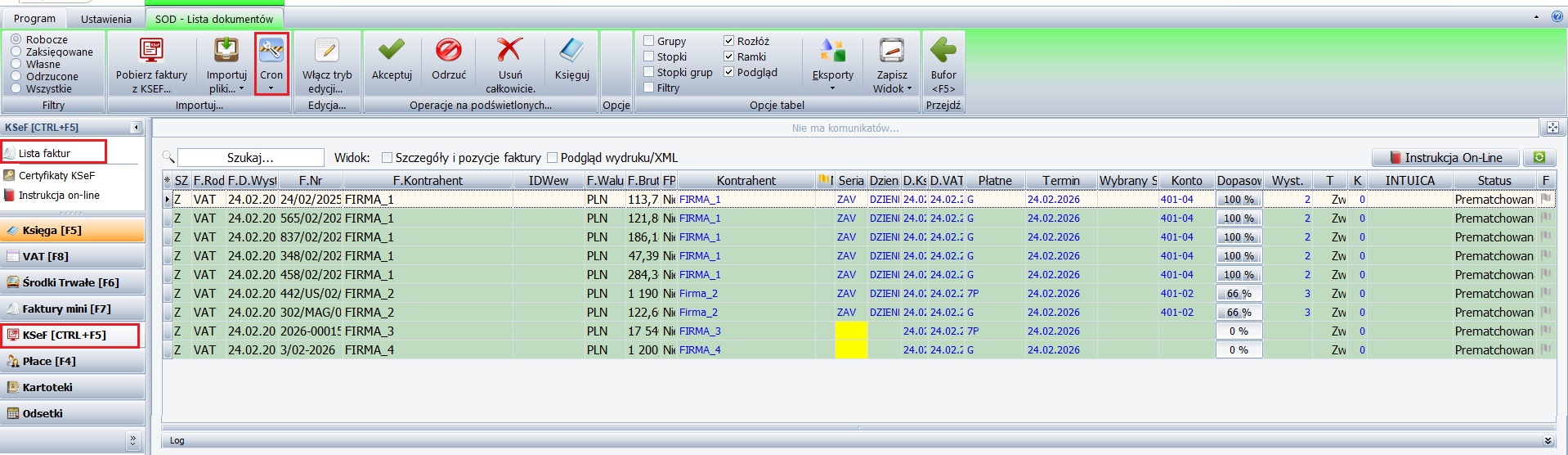Click the Szukaj search field
The image size is (1568, 455).
tap(251, 157)
